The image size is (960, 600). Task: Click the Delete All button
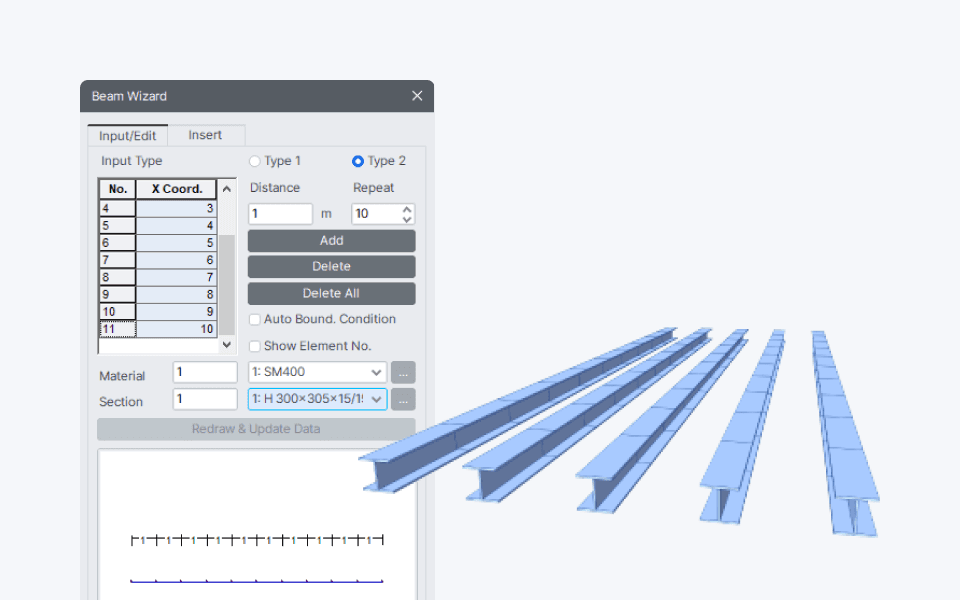pyautogui.click(x=331, y=293)
